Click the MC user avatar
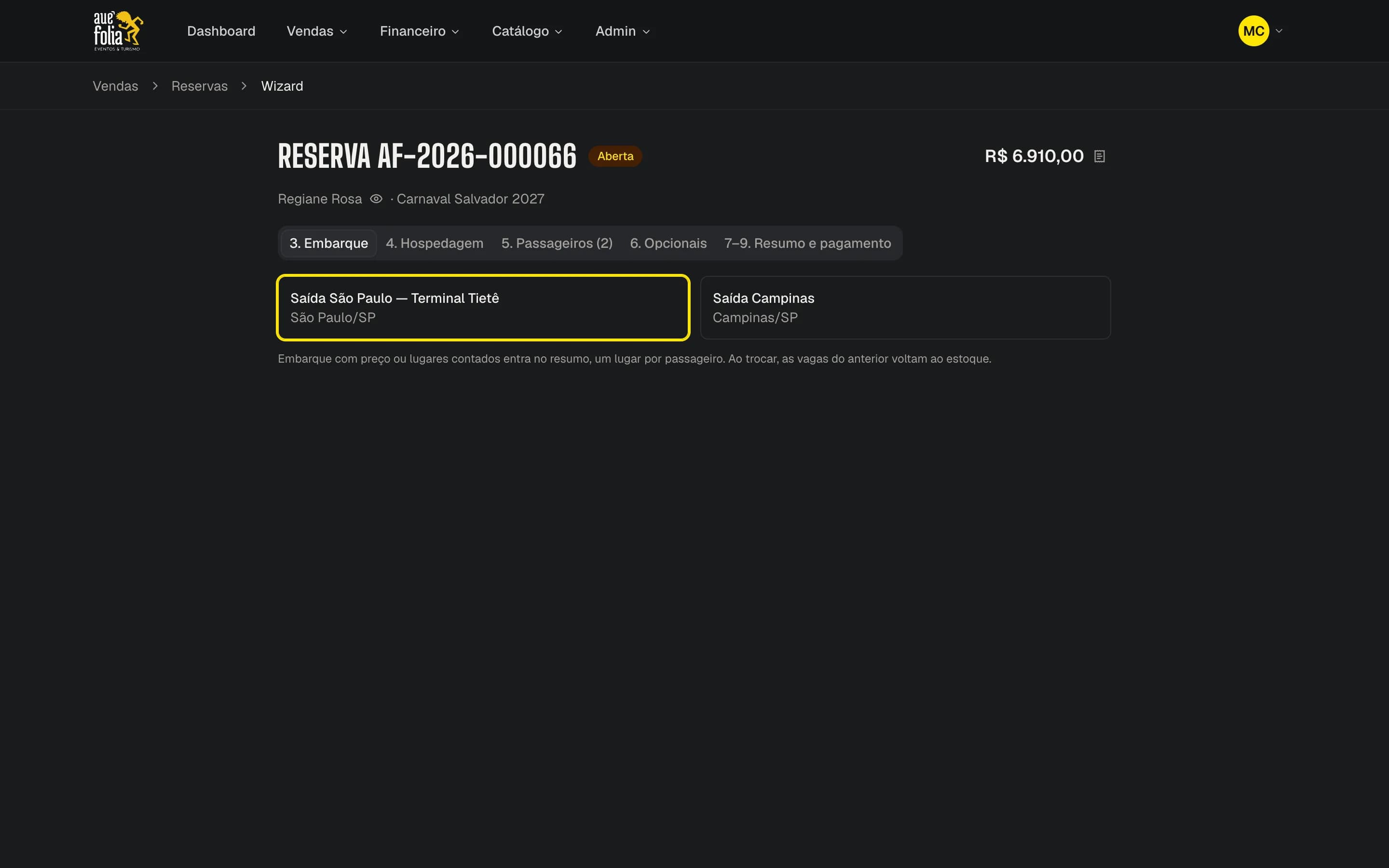This screenshot has width=1389, height=868. 1253,31
